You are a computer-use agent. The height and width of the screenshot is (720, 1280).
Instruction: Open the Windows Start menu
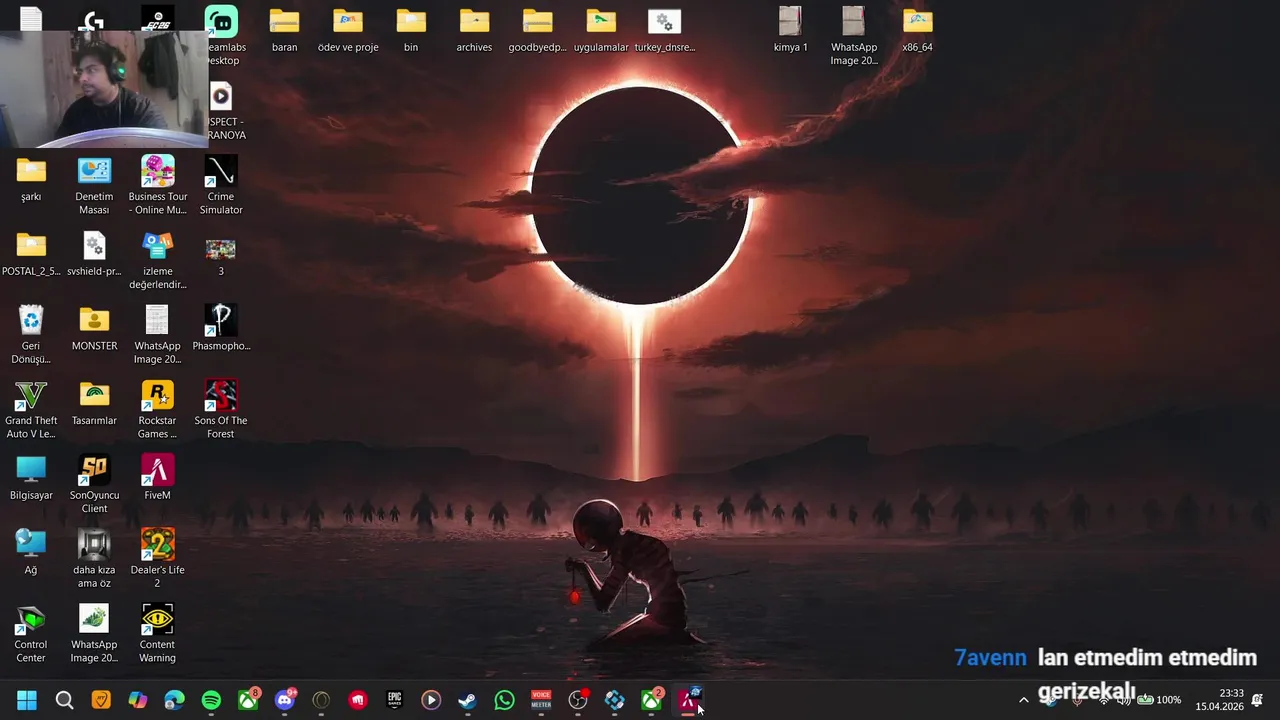27,700
